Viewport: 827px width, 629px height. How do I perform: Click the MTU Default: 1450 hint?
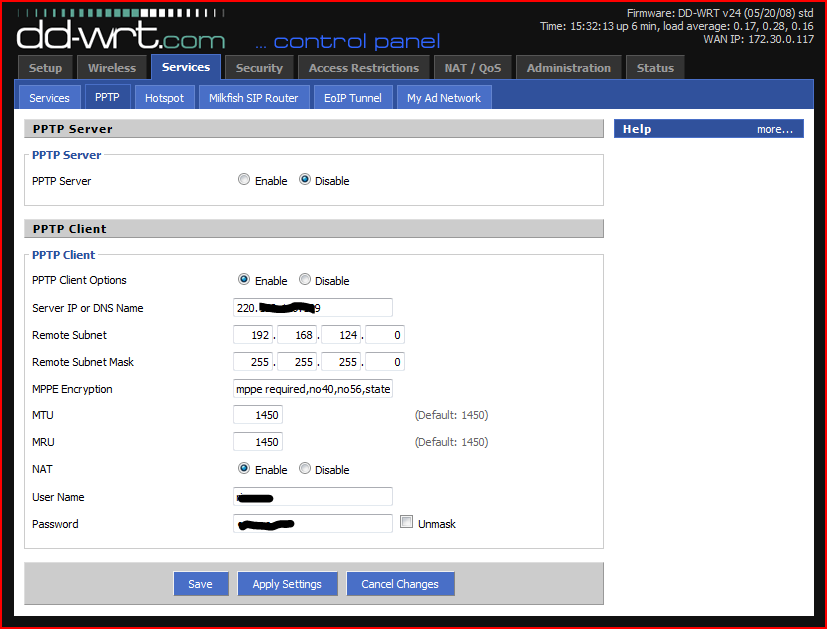click(451, 415)
